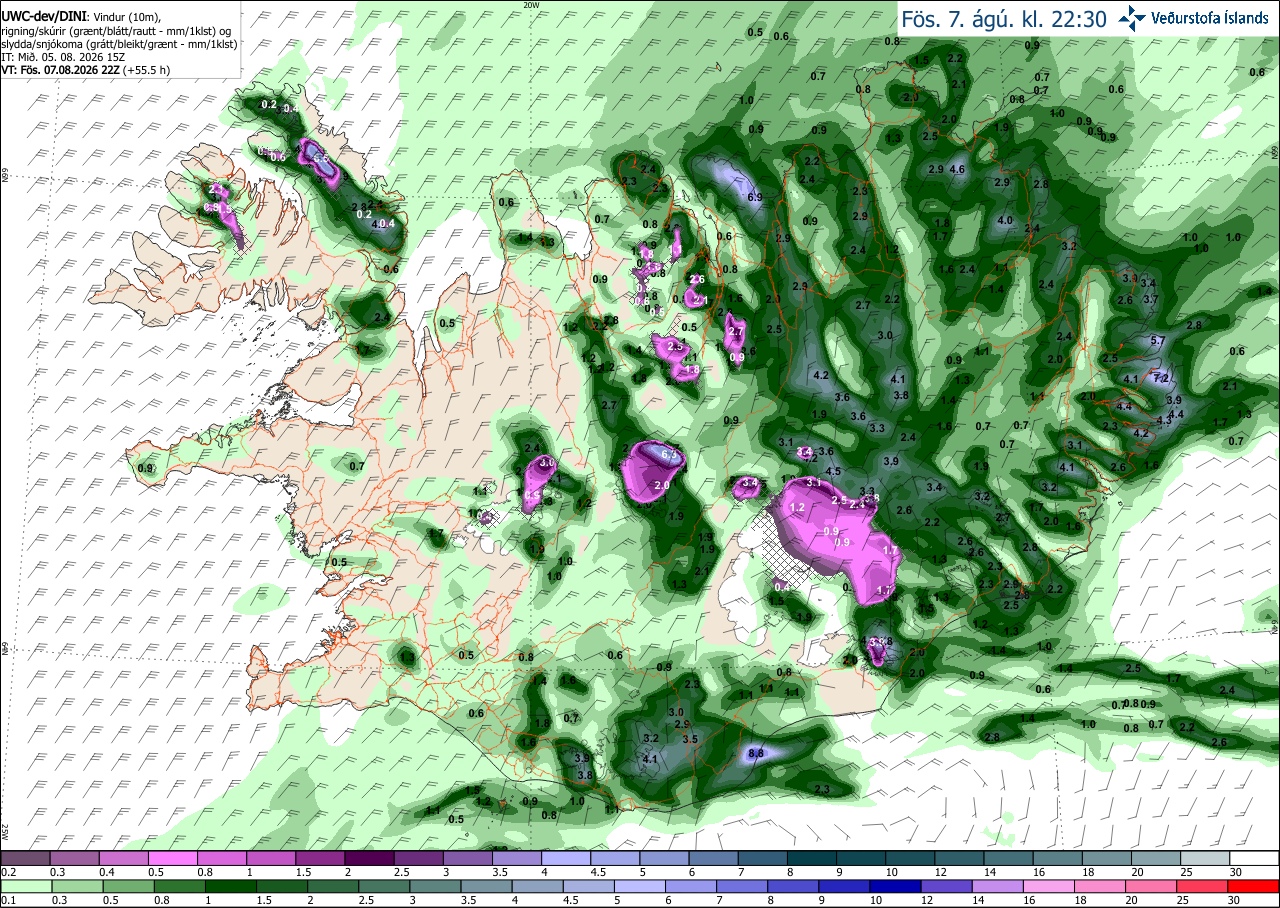Click the Veðurstofa Íslands logo icon

tap(1133, 17)
